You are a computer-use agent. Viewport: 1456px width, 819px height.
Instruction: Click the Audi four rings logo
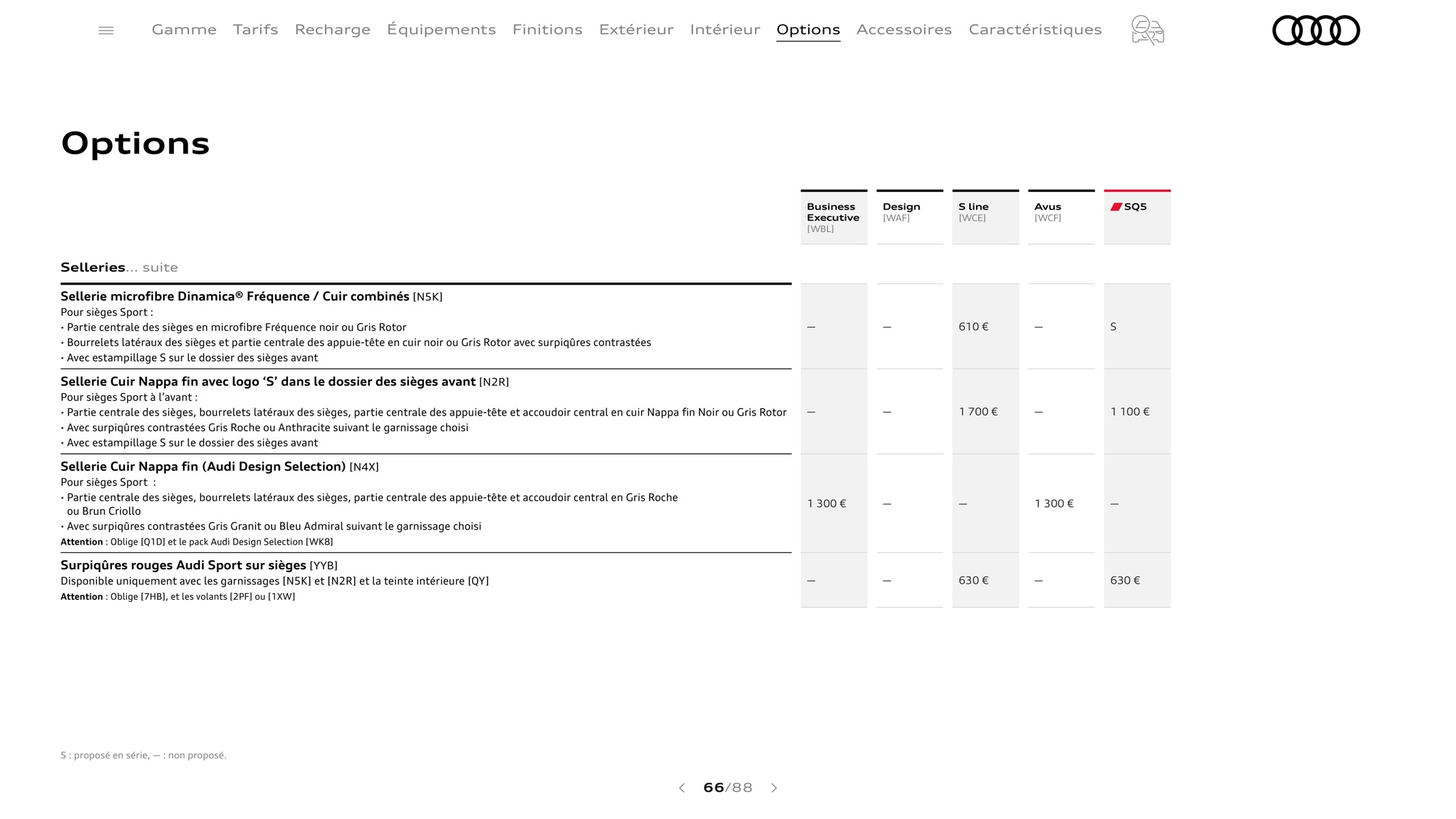point(1316,30)
